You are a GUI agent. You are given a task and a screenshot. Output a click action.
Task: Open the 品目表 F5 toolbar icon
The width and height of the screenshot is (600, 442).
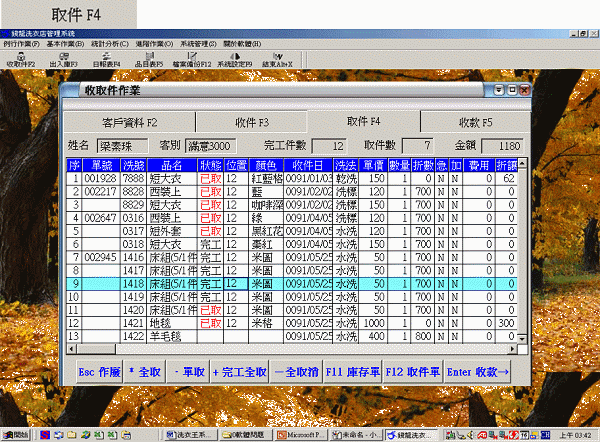click(147, 58)
